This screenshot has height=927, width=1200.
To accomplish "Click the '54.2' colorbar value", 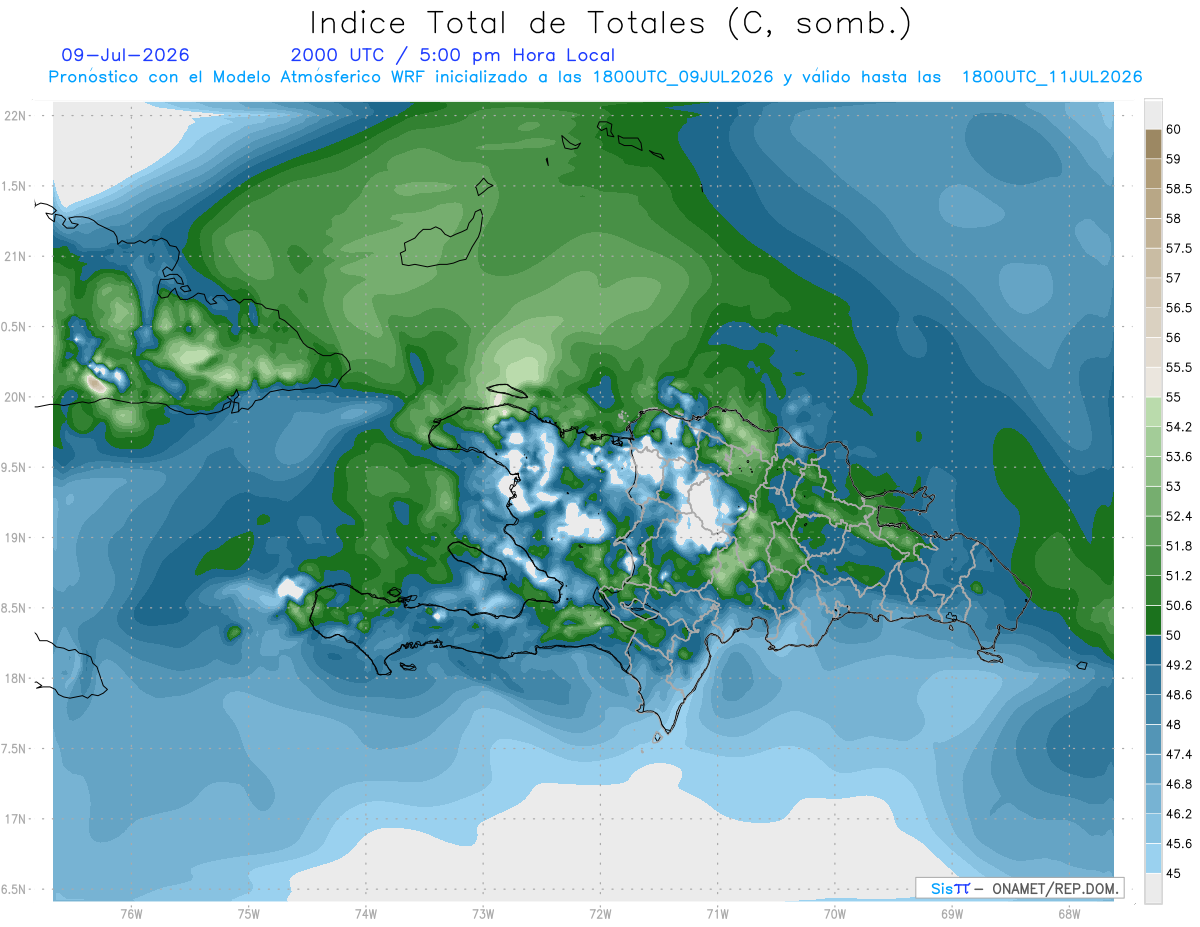I will (1179, 427).
